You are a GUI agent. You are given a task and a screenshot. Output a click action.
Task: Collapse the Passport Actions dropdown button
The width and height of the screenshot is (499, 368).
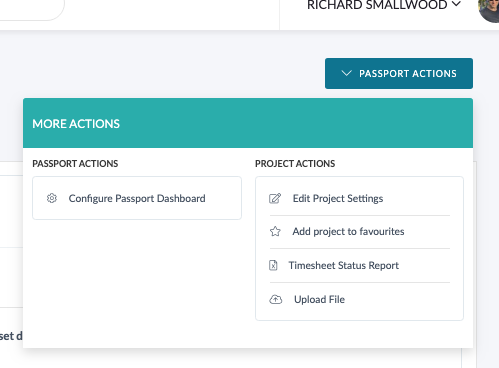click(x=399, y=73)
